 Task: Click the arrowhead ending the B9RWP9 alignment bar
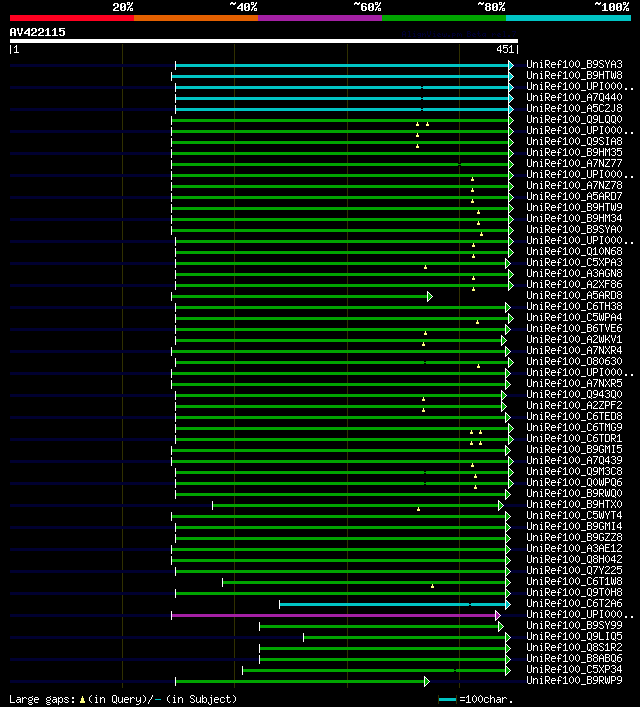pyautogui.click(x=427, y=682)
